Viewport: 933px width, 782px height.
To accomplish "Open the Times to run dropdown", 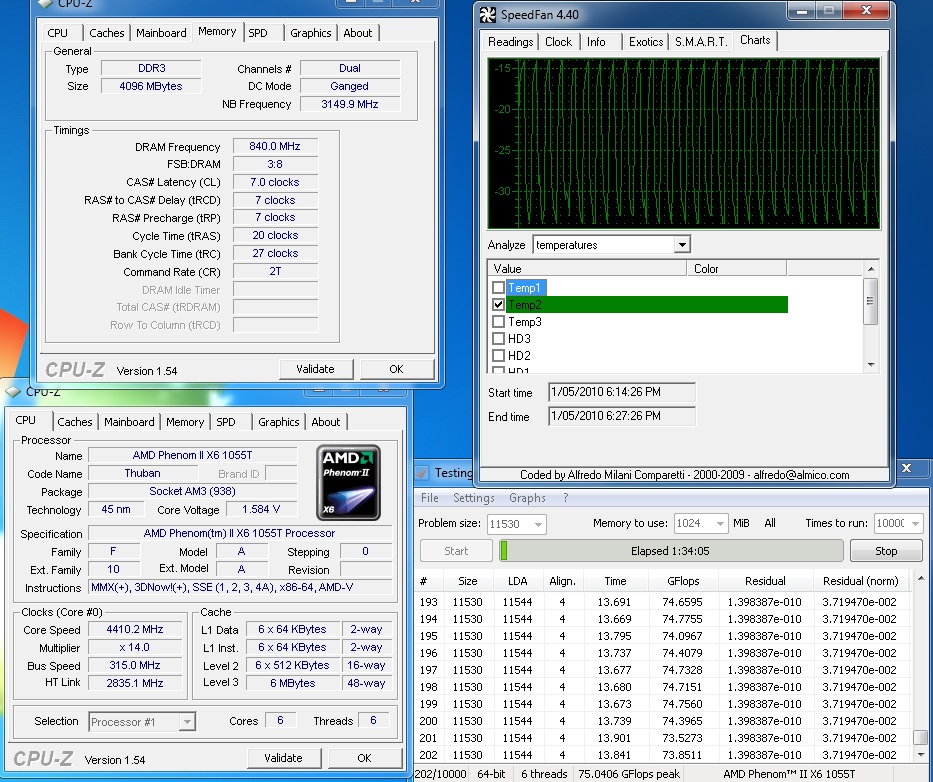I will pos(915,524).
